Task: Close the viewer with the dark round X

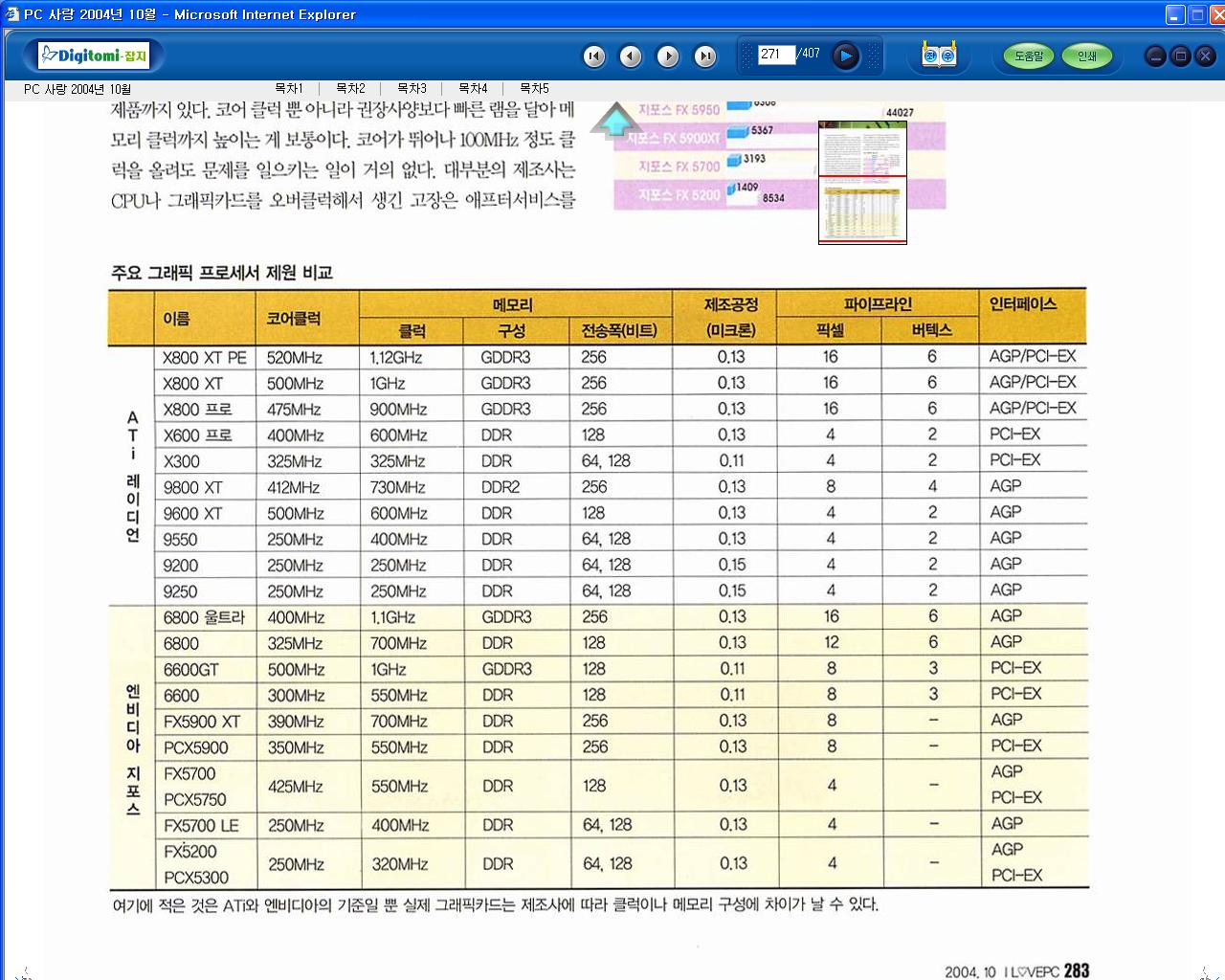Action: pos(1205,56)
